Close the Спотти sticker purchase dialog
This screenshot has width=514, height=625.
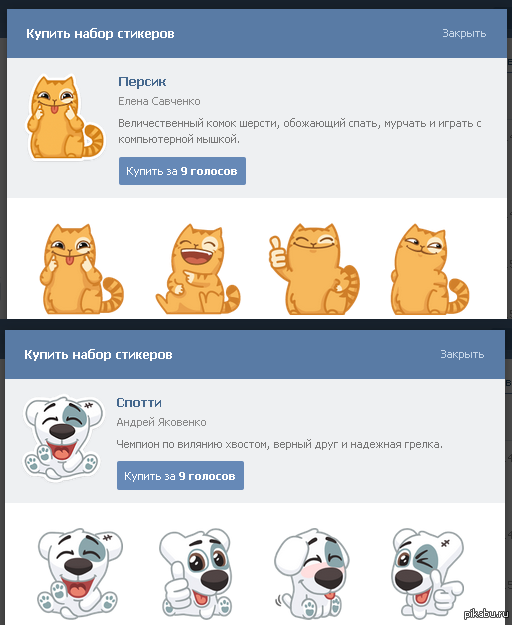462,354
